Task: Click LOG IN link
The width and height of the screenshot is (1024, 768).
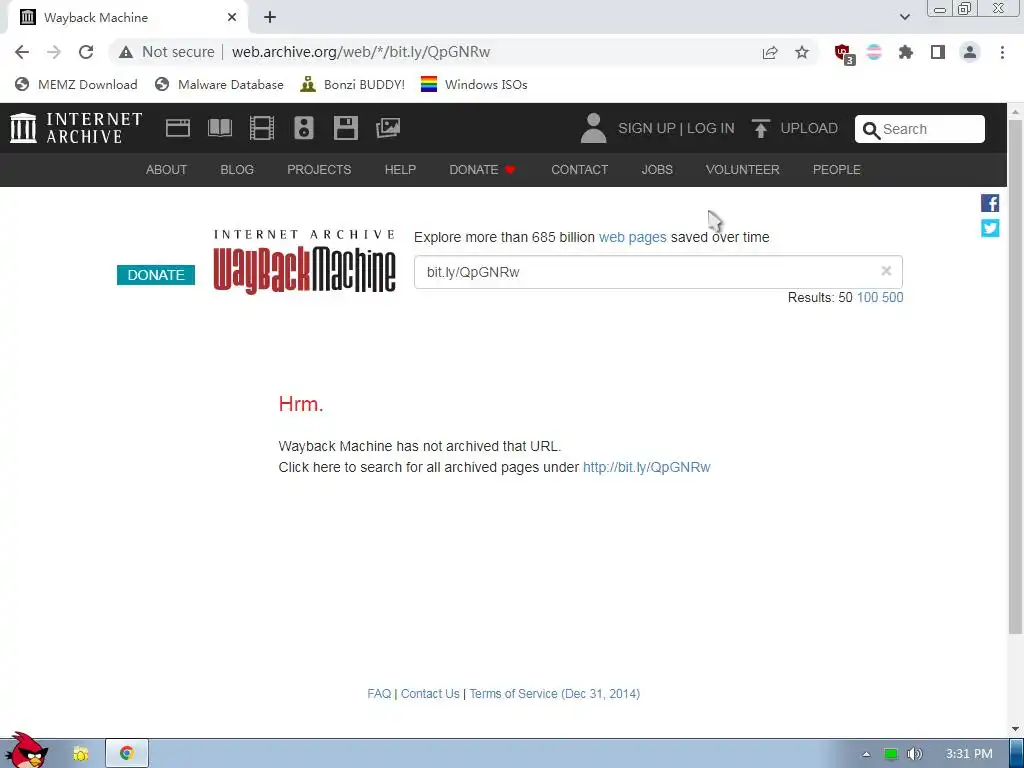Action: (x=711, y=128)
